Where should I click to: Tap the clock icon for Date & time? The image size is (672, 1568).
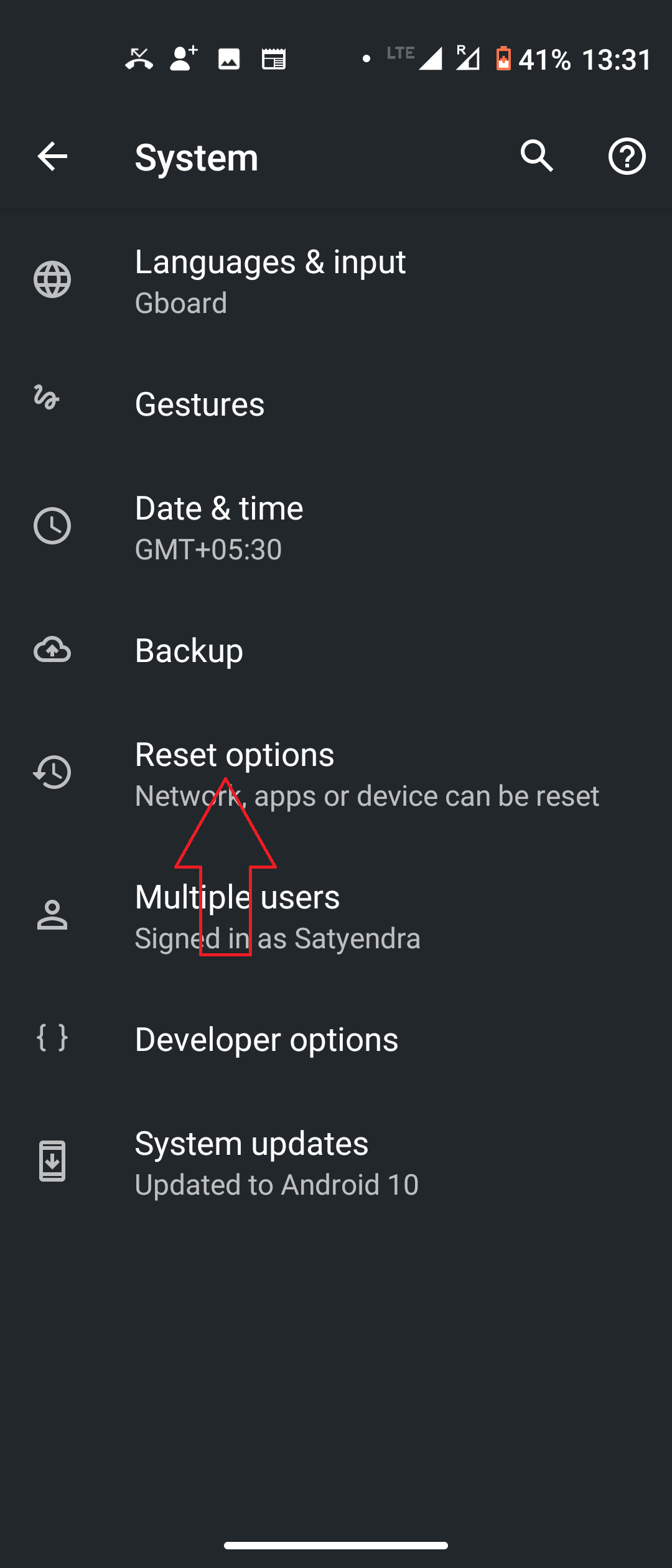coord(52,526)
